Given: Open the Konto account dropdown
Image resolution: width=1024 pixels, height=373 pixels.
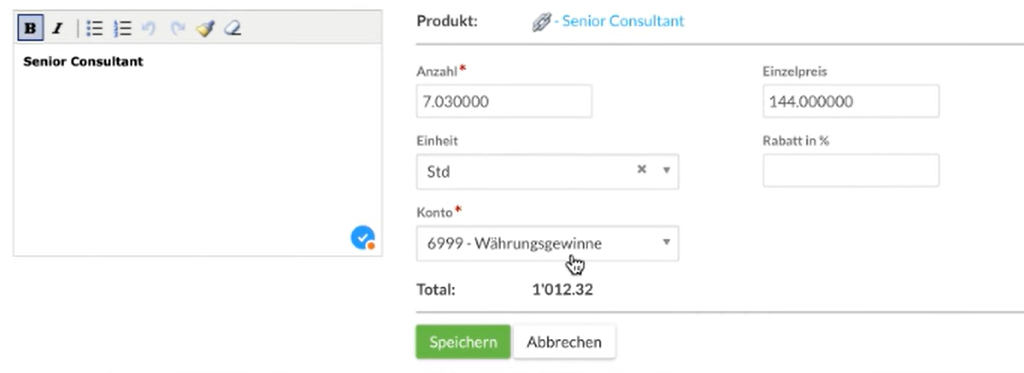Looking at the screenshot, I should [x=547, y=243].
